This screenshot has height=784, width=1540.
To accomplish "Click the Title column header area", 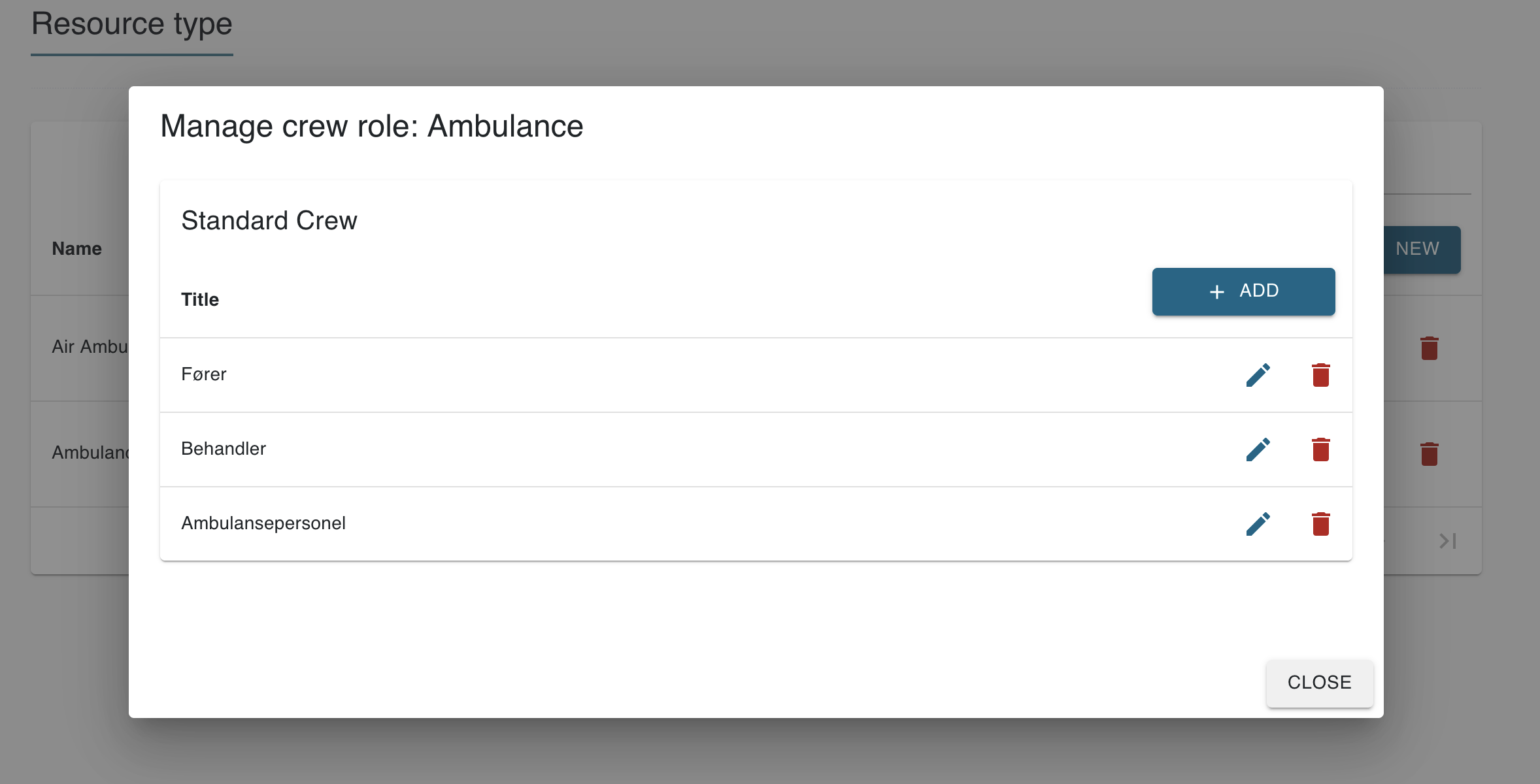I will click(x=200, y=299).
